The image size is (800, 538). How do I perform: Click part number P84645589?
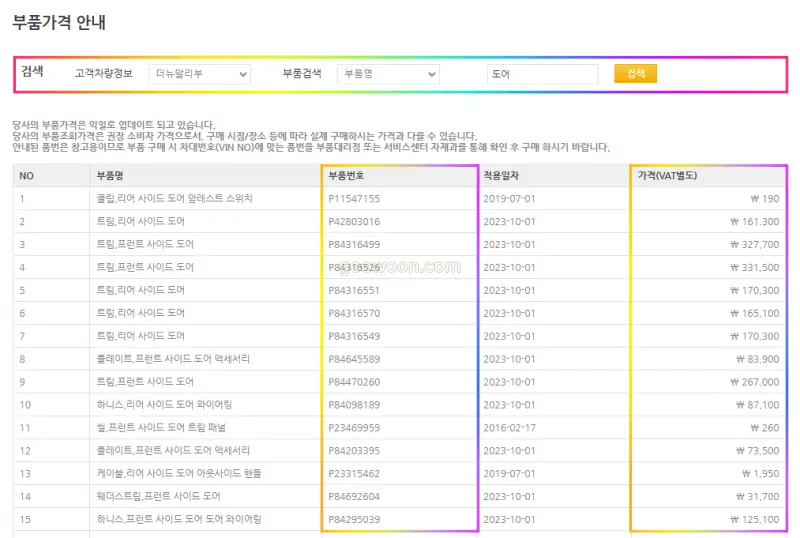pyautogui.click(x=354, y=359)
